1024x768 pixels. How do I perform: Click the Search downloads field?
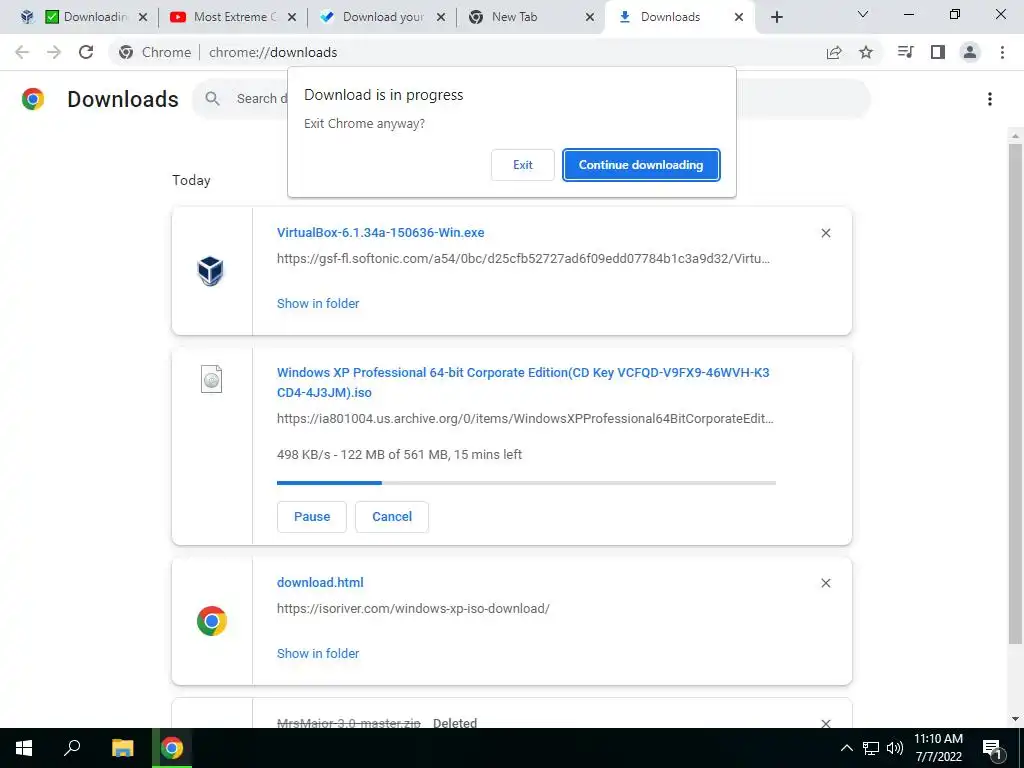tap(531, 99)
